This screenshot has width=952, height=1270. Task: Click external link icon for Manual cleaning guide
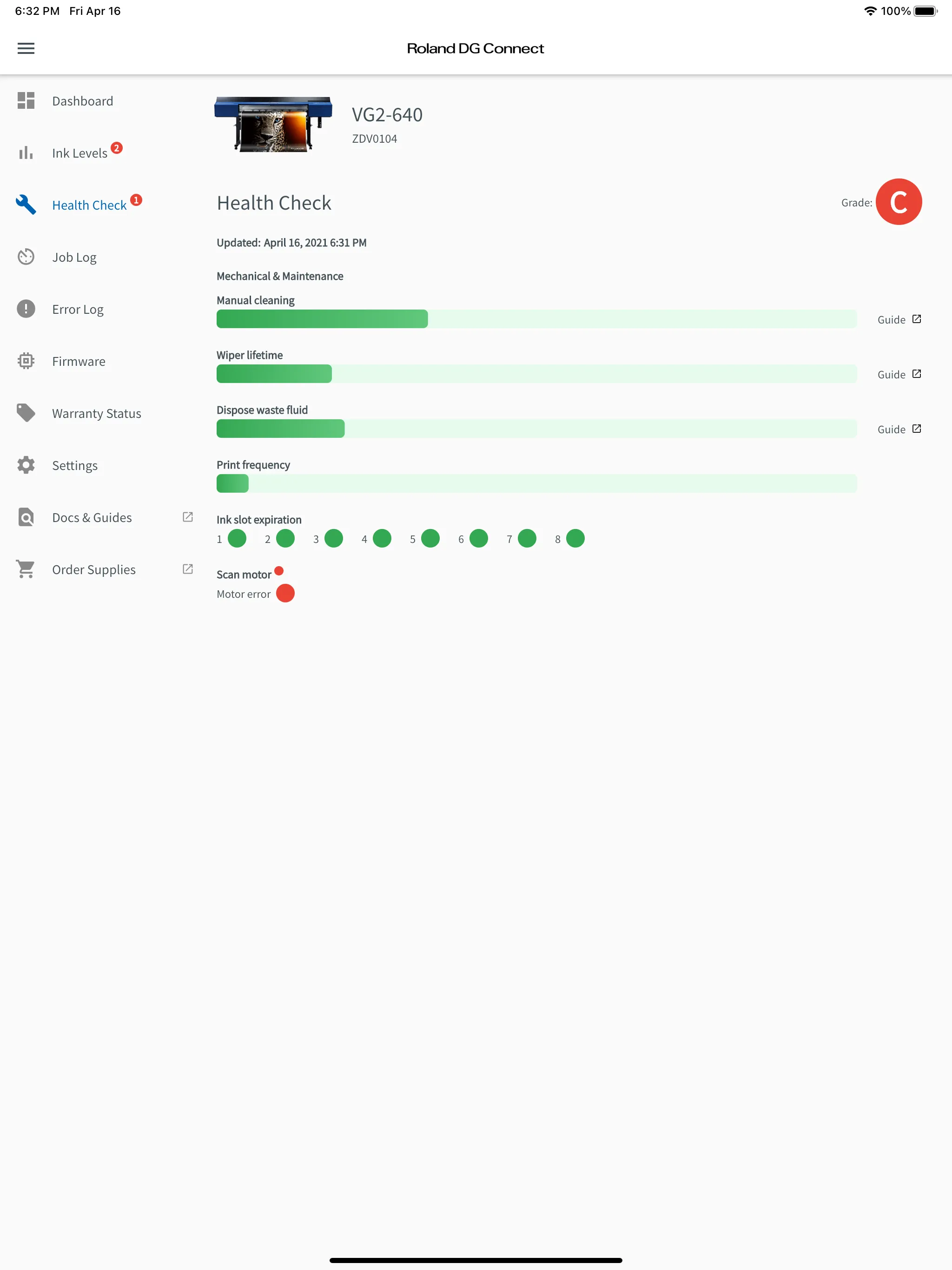[x=917, y=318]
